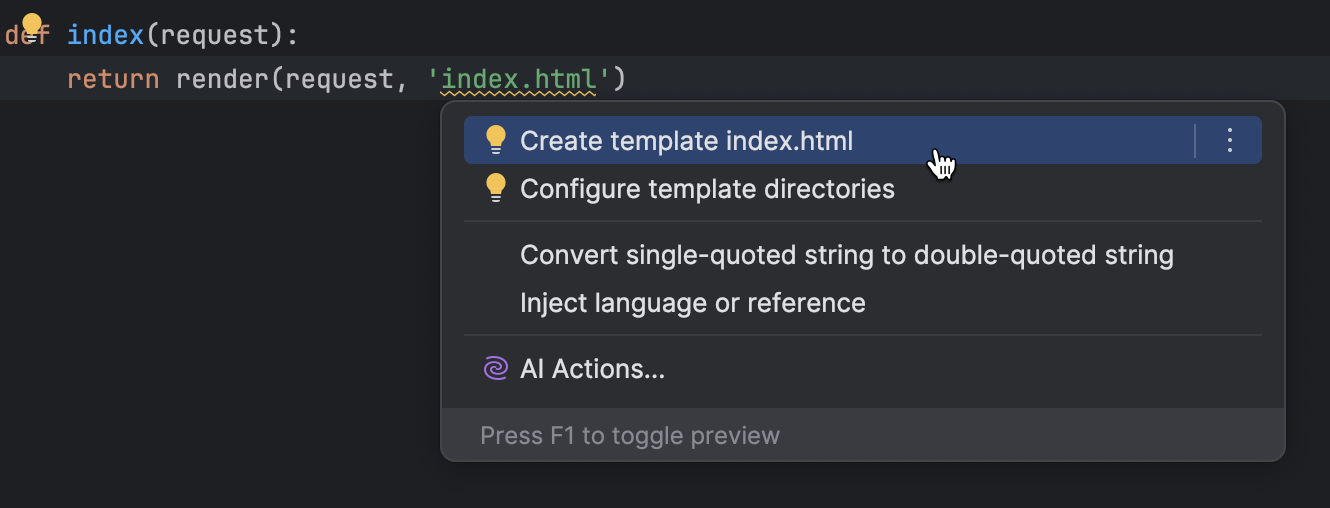Click the lightbulb icon beside Configure template directories
The width and height of the screenshot is (1330, 508).
(x=496, y=188)
